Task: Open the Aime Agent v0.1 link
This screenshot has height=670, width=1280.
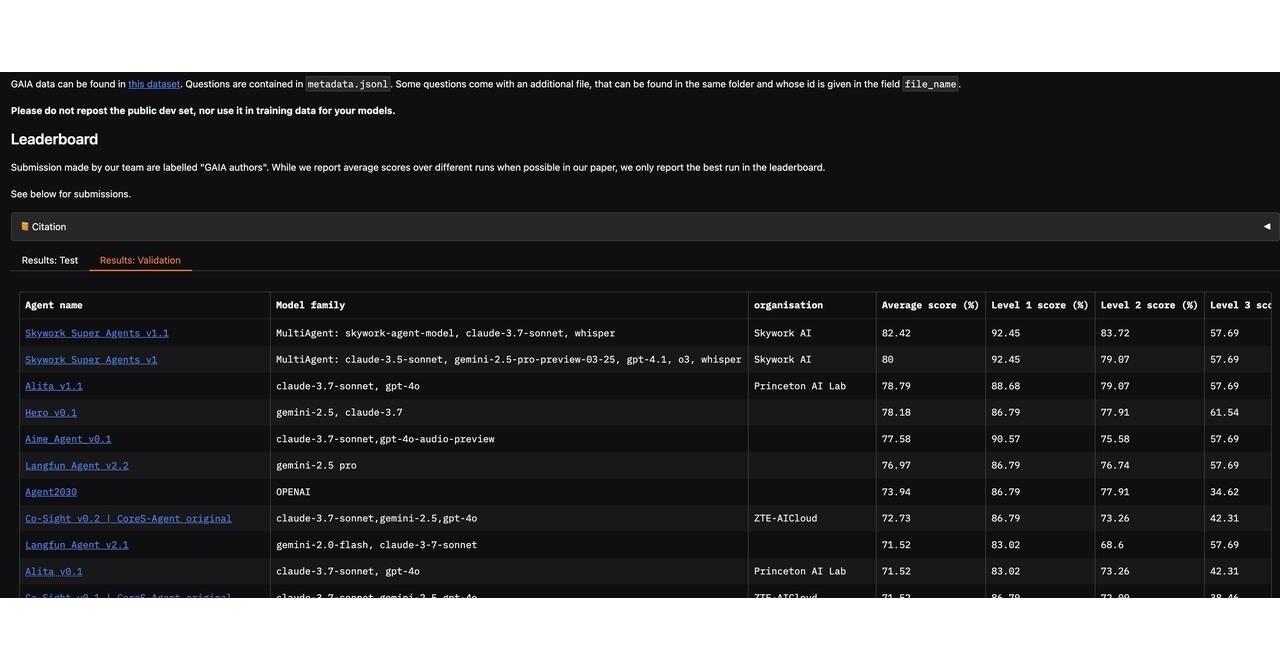Action: click(67, 438)
